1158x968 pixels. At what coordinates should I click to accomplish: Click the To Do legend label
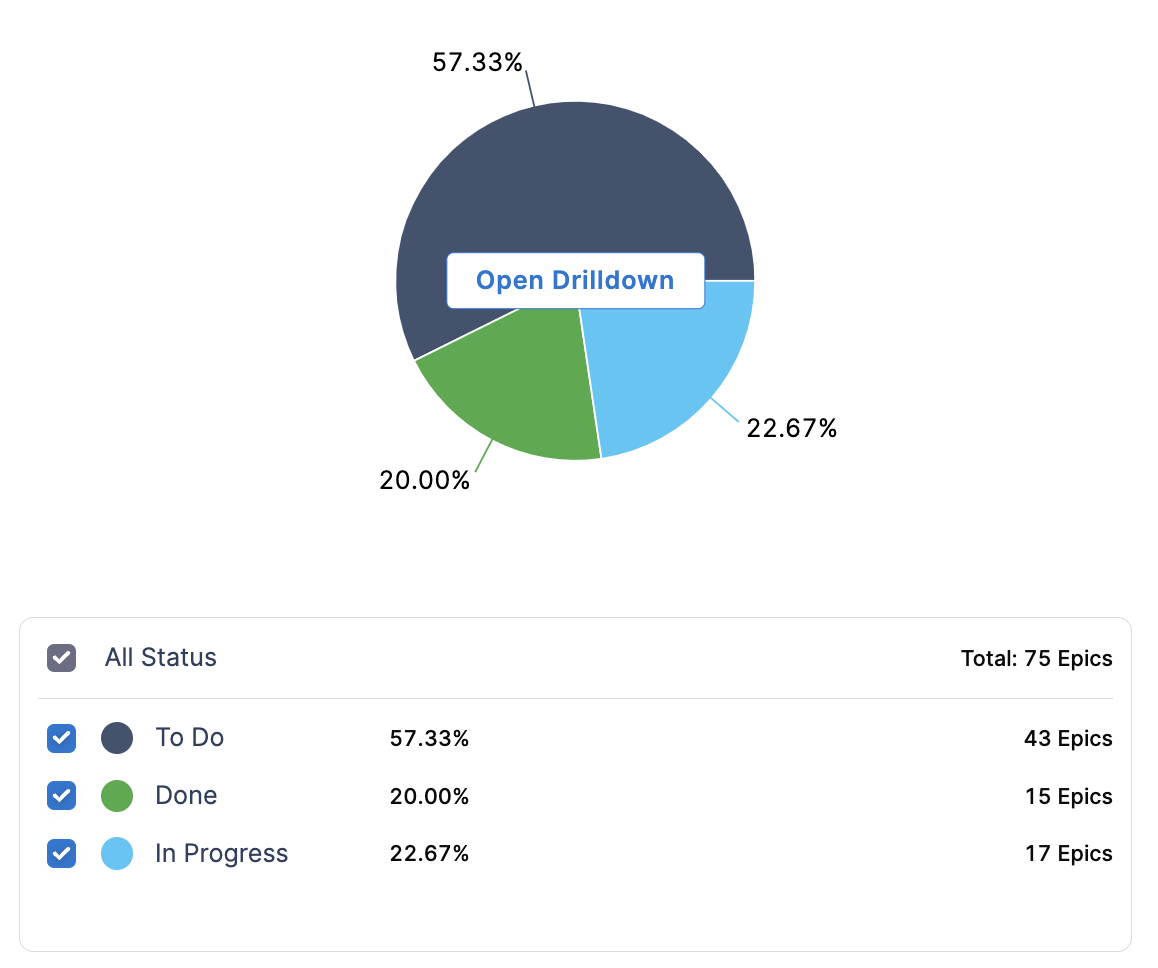point(189,738)
